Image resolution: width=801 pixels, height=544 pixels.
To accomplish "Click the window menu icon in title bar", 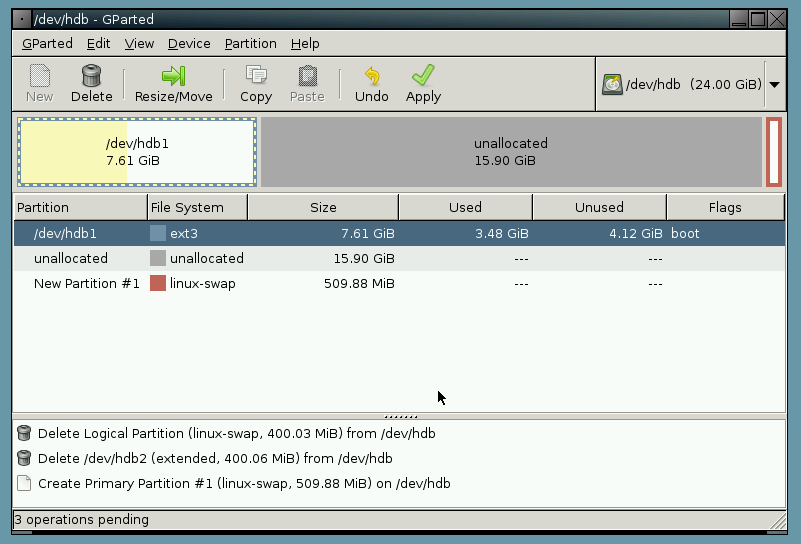I will point(22,19).
